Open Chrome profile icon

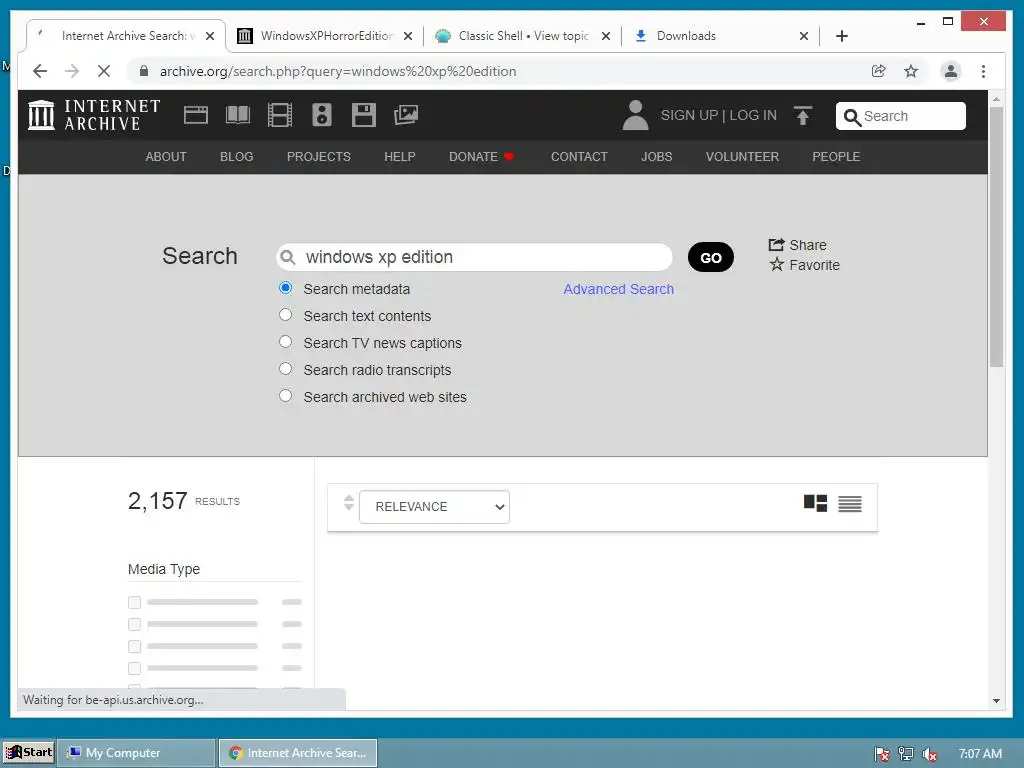(x=951, y=71)
